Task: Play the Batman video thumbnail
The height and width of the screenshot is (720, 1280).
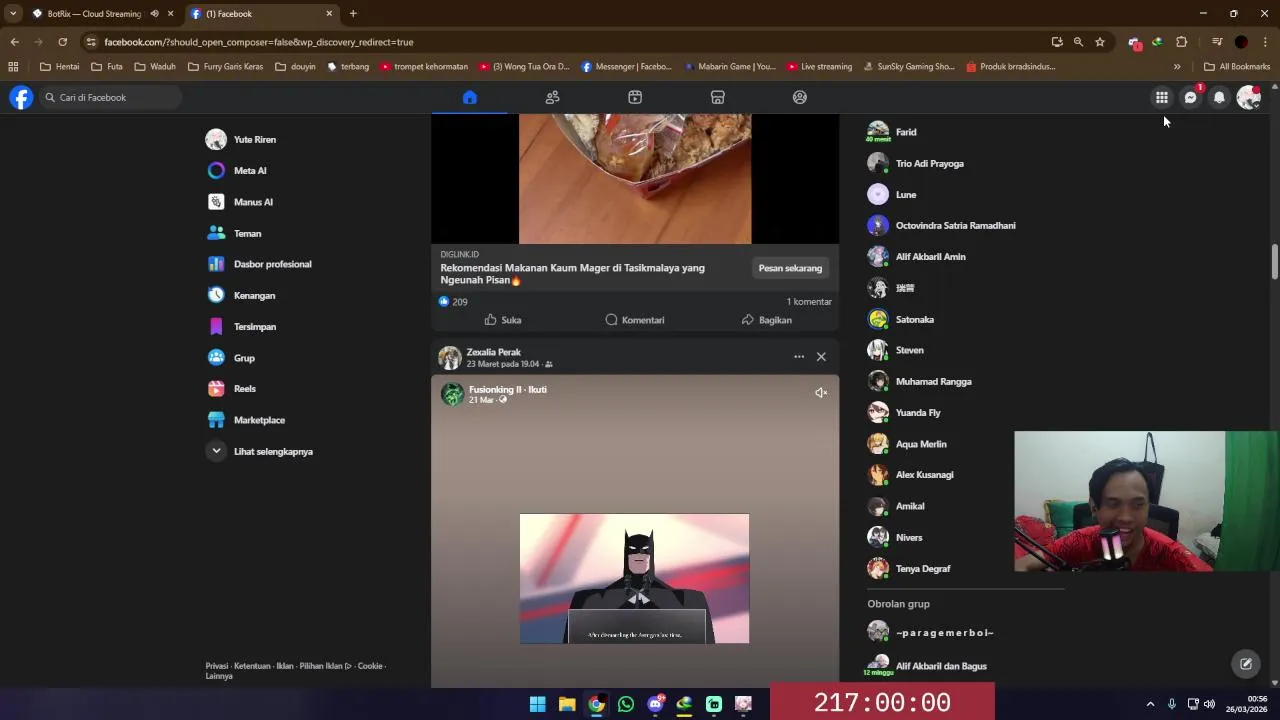Action: [x=634, y=578]
